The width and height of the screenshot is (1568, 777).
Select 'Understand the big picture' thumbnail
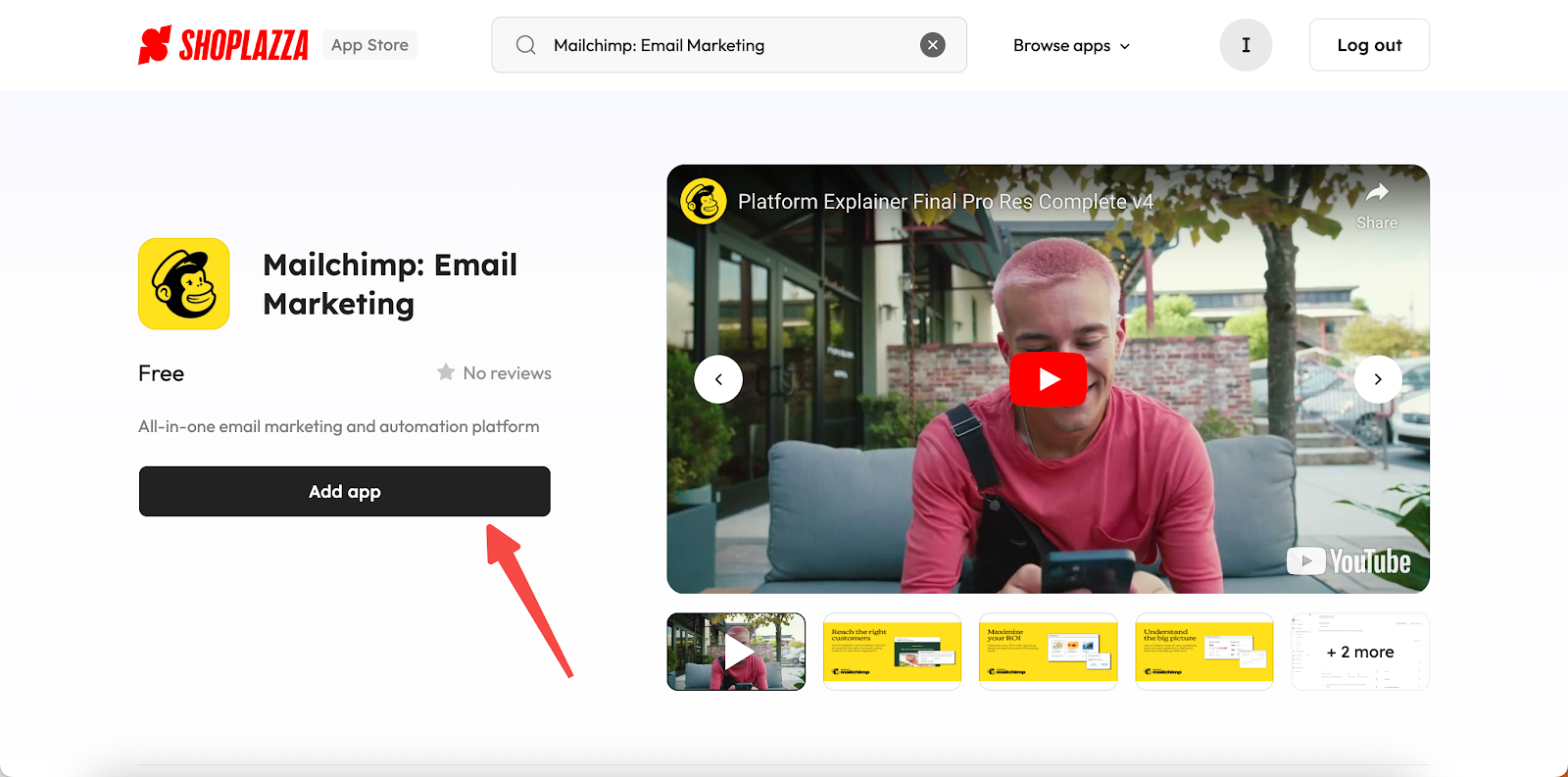(1204, 652)
